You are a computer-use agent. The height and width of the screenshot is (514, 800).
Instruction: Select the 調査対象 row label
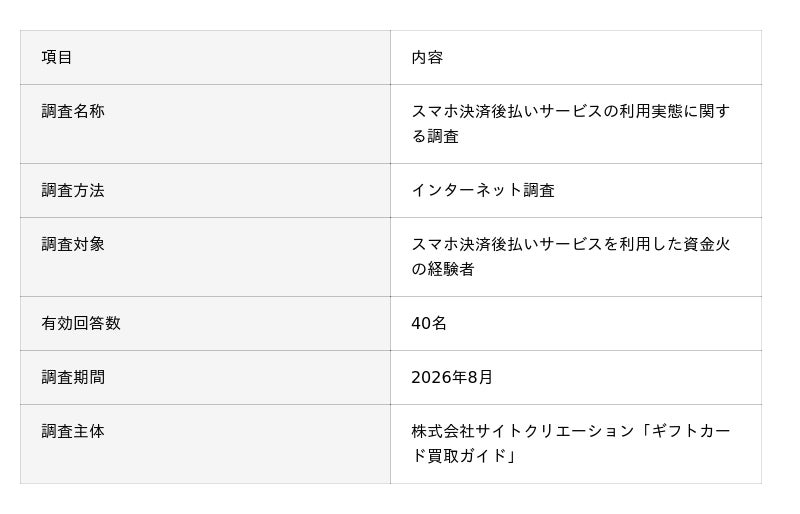(x=73, y=244)
